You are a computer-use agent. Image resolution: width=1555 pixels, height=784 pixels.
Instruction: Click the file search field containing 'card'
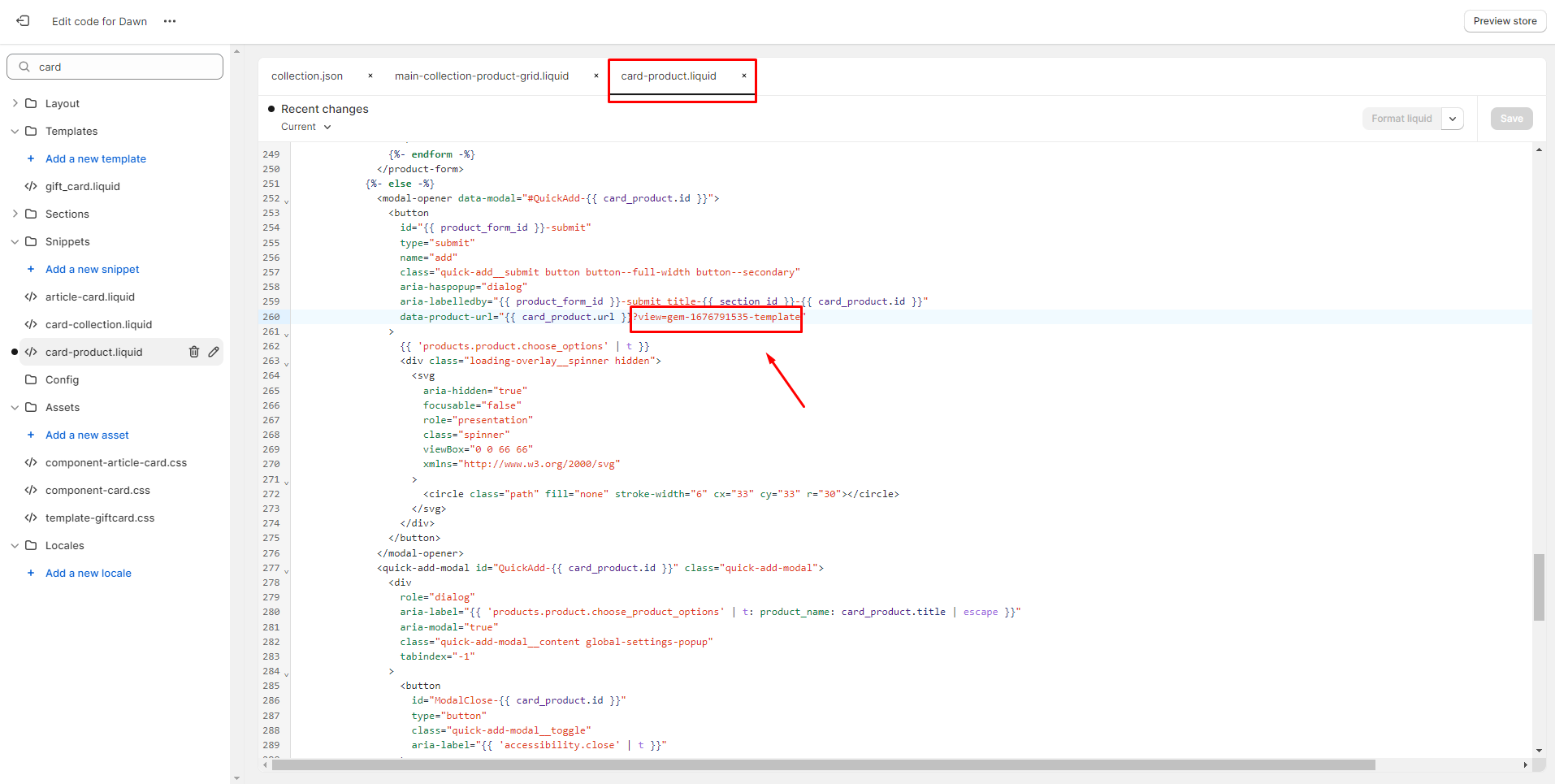(115, 67)
